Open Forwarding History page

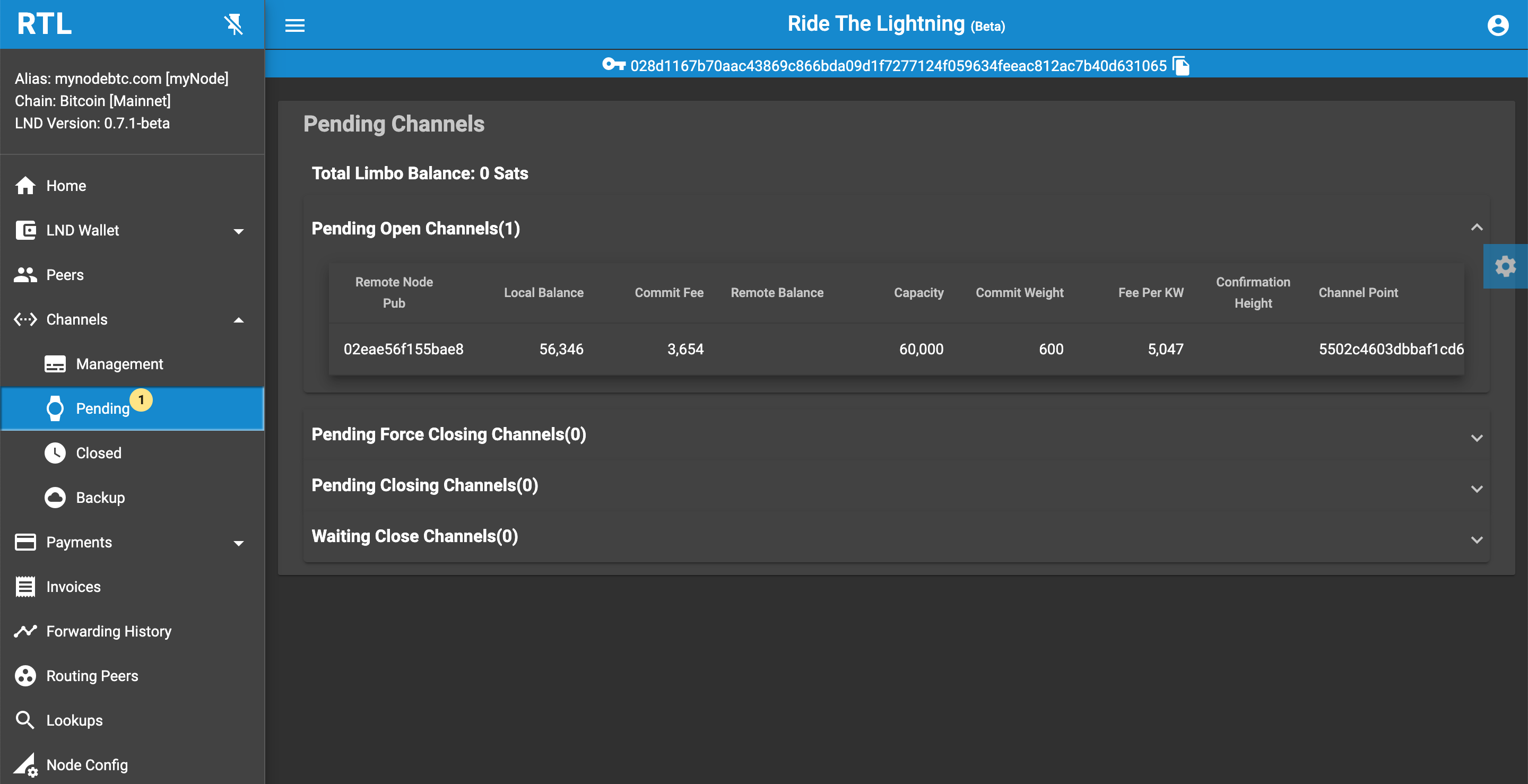click(x=132, y=631)
